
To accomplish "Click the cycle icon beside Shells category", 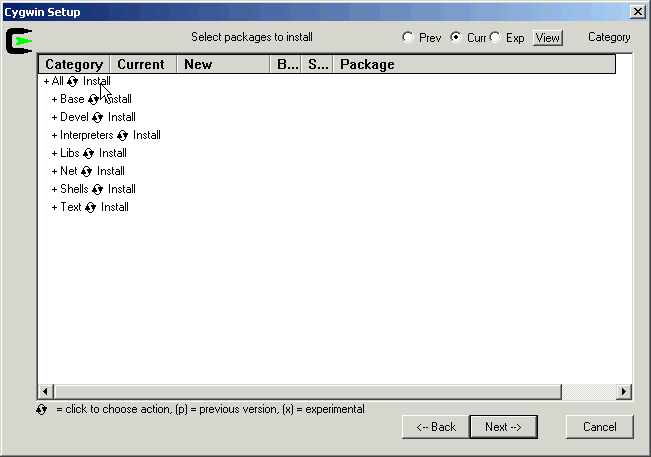I will 98,189.
